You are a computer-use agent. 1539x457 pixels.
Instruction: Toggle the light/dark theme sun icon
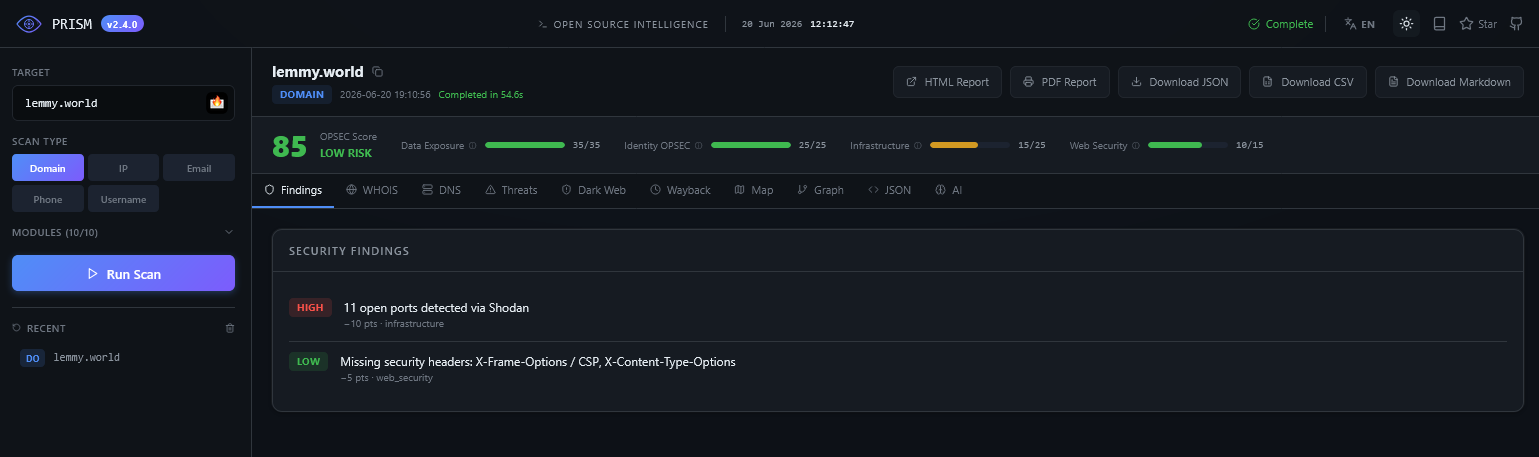click(1406, 24)
